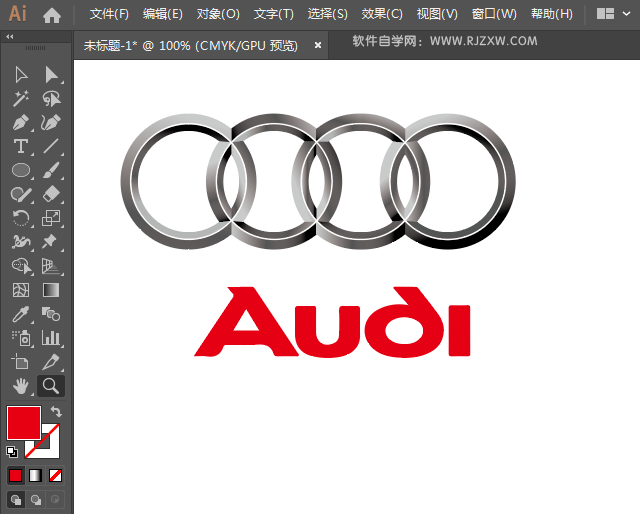640x514 pixels.
Task: Click the red Fill color box
Action: point(24,423)
